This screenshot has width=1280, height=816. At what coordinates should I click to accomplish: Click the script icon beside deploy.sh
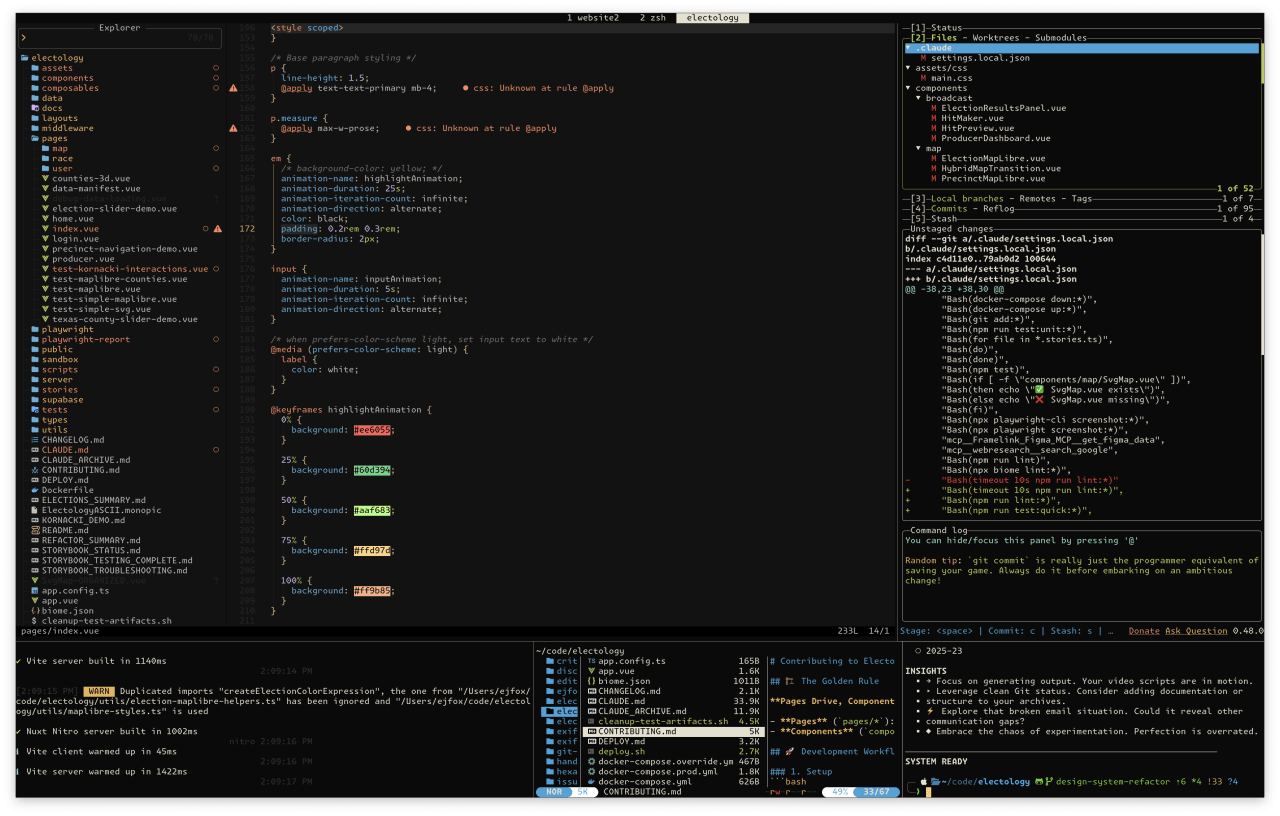pyautogui.click(x=592, y=751)
